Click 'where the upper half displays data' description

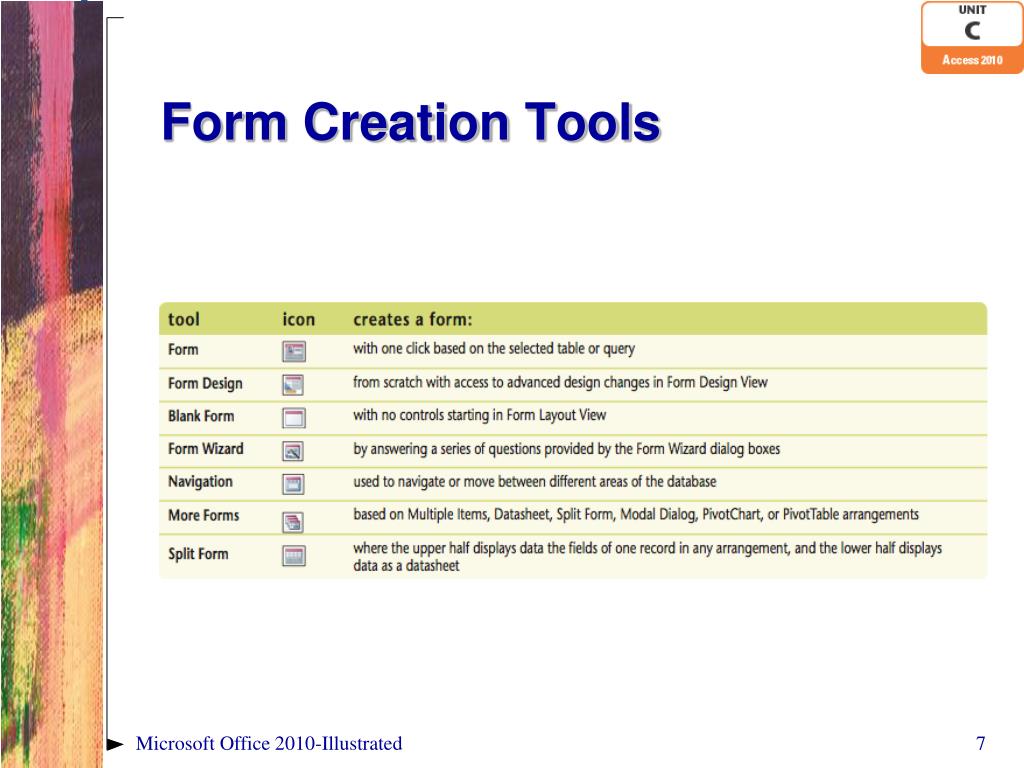point(647,556)
